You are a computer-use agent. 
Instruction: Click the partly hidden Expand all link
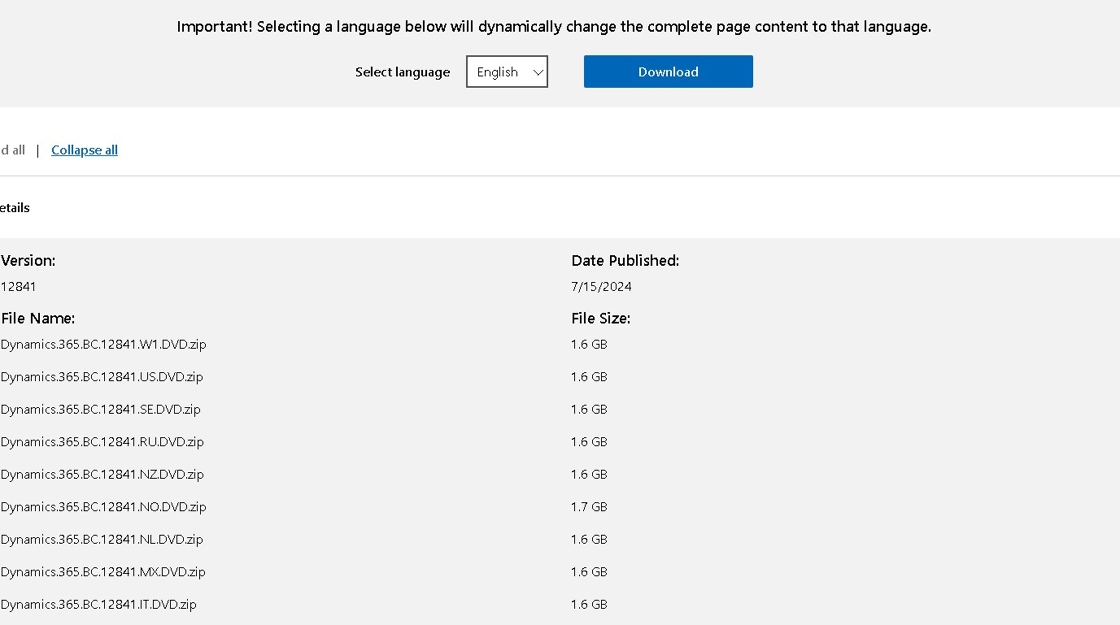(x=12, y=150)
